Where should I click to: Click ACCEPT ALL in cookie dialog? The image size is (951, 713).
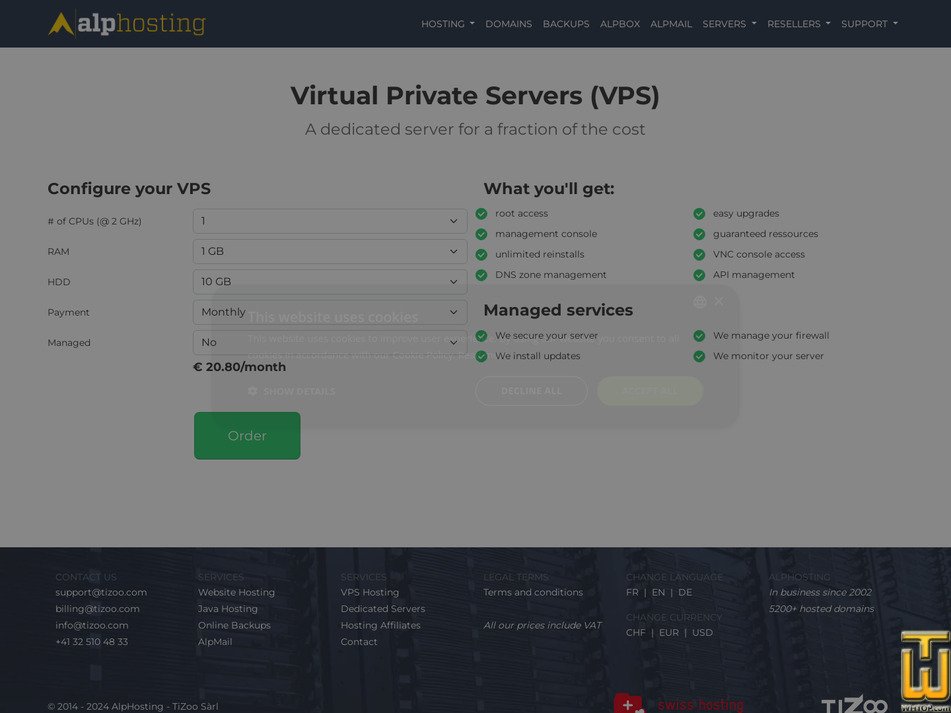pyautogui.click(x=650, y=391)
